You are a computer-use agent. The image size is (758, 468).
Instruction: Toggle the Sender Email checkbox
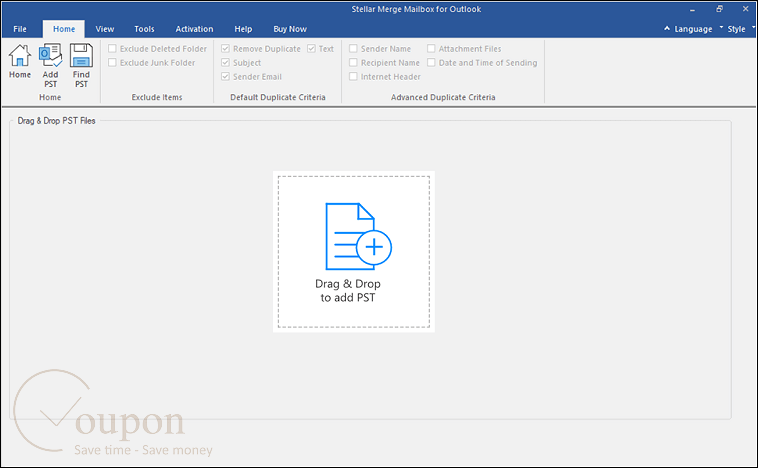[225, 76]
